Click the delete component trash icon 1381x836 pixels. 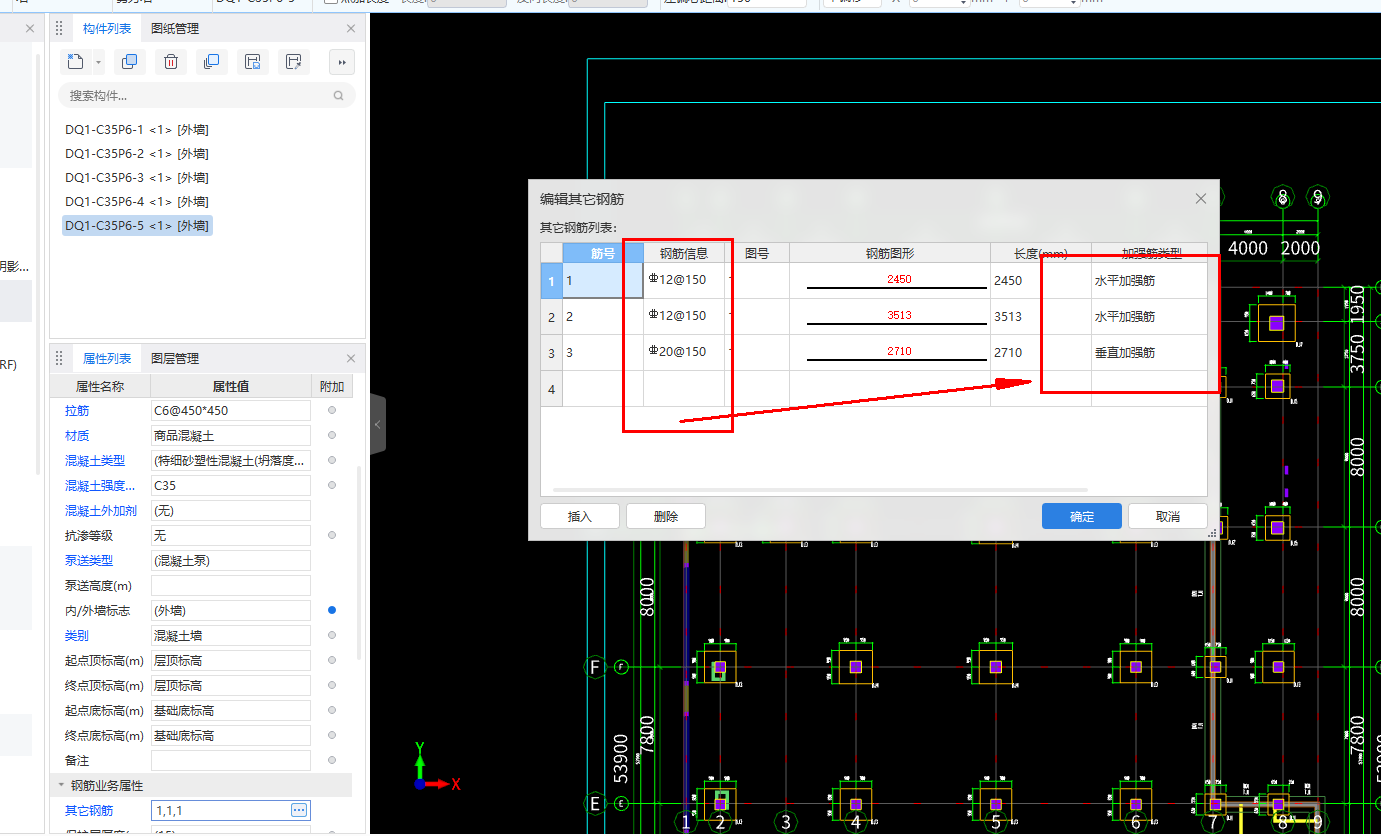pyautogui.click(x=171, y=62)
